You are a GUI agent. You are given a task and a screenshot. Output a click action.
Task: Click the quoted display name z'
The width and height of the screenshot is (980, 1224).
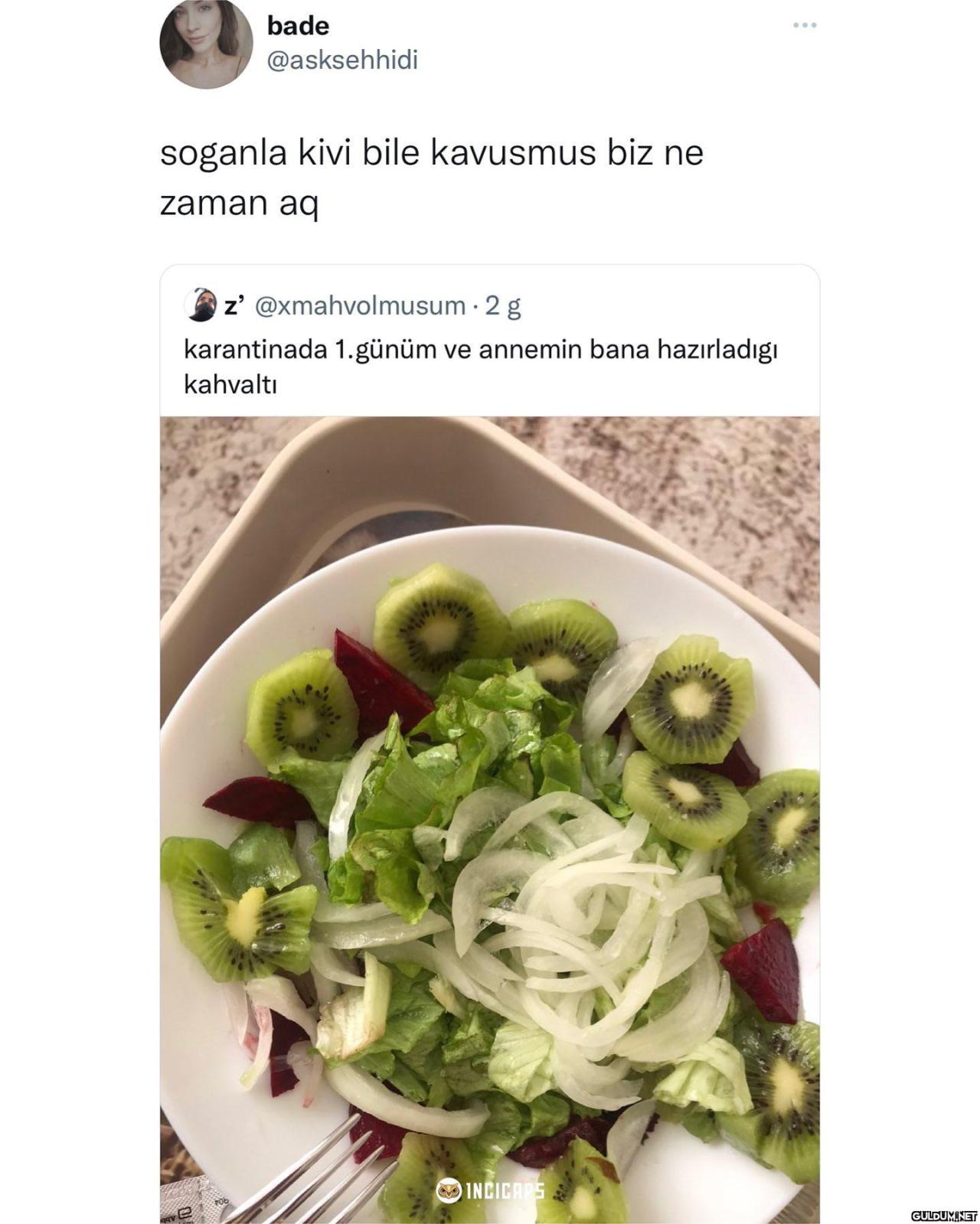tap(234, 305)
